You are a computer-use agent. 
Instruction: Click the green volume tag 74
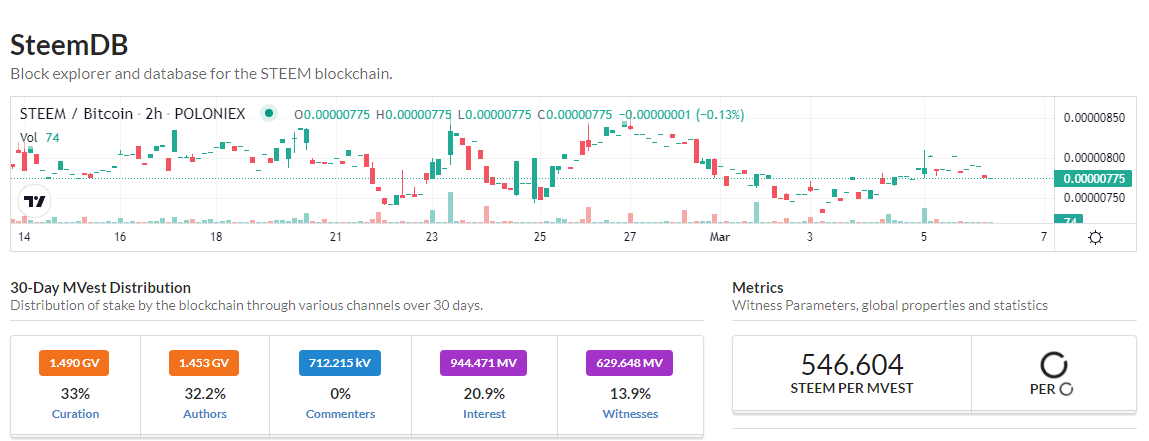click(x=1068, y=220)
